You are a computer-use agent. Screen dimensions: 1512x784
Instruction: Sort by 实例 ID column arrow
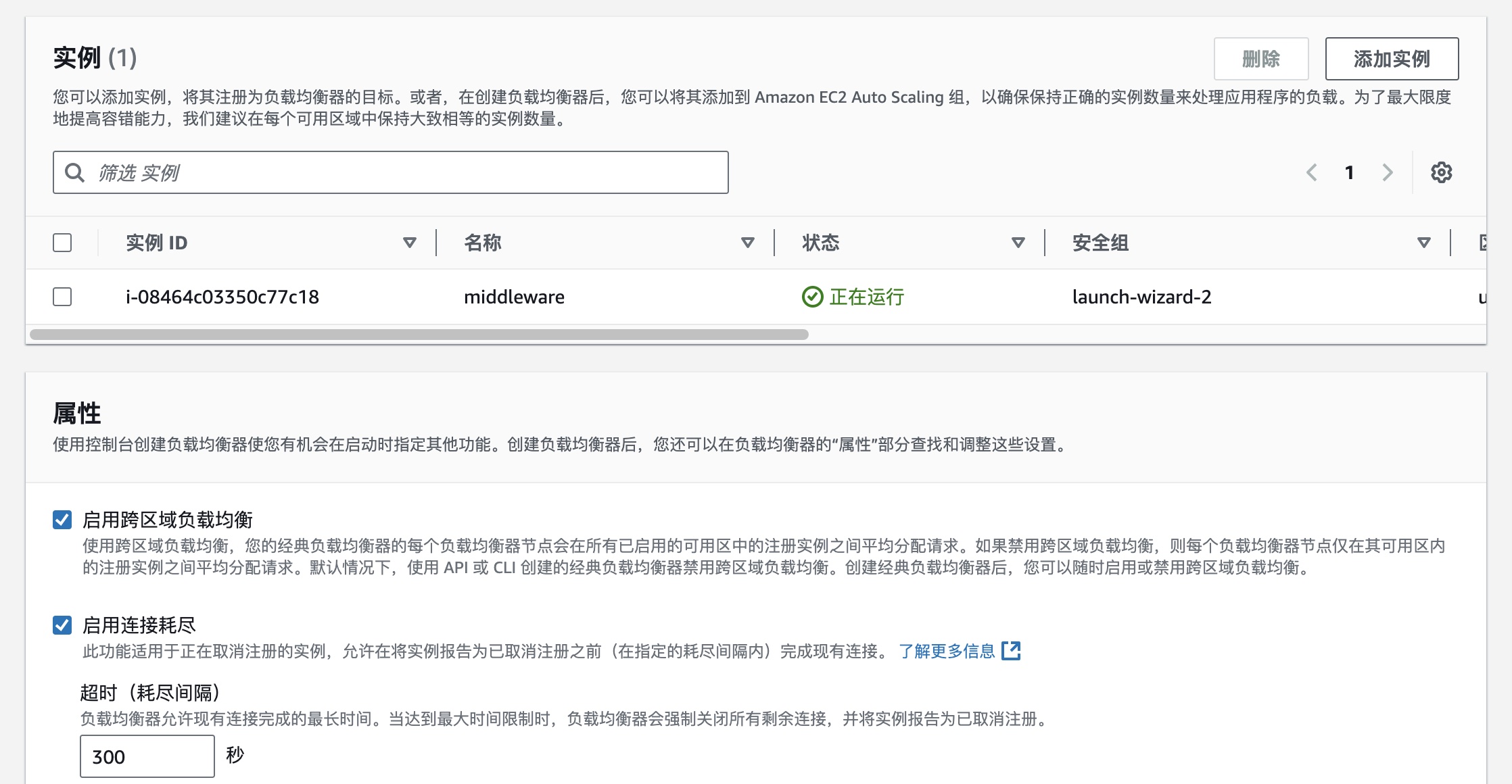[x=409, y=243]
